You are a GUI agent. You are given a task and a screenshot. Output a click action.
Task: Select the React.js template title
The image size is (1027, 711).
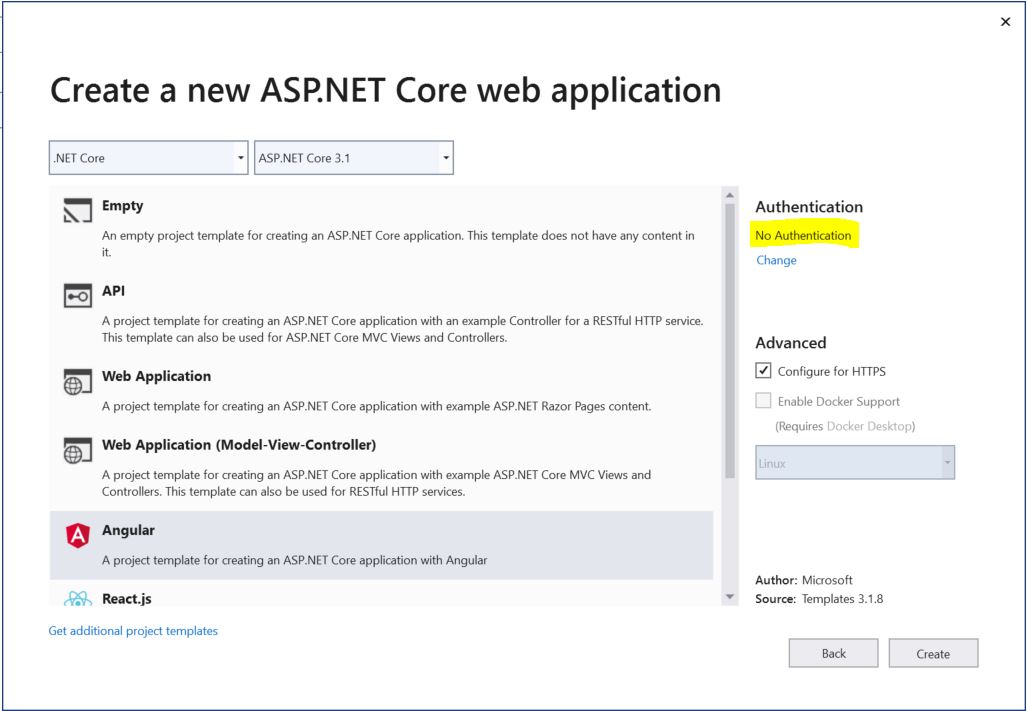127,598
